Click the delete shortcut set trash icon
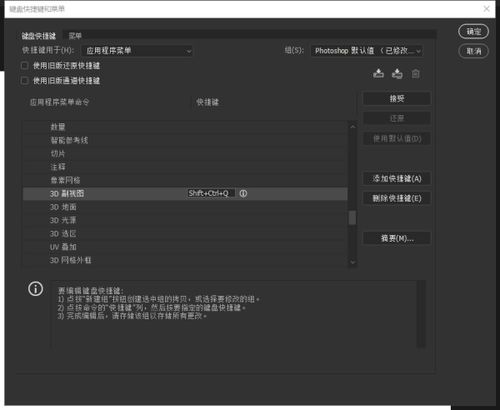Viewport: 500px width, 410px height. 415,74
